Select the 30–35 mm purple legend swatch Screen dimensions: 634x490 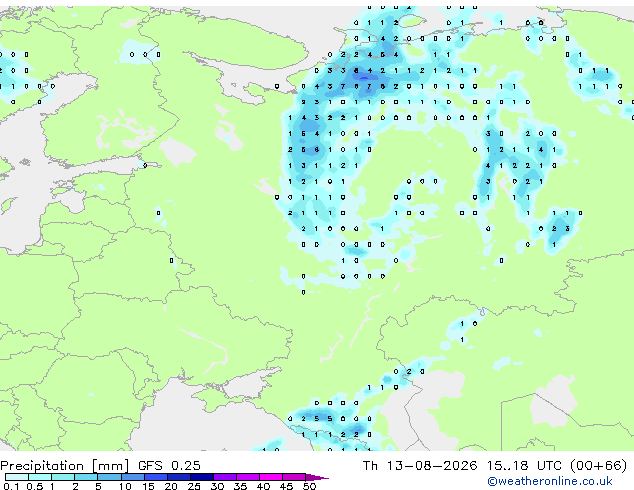[x=224, y=477]
